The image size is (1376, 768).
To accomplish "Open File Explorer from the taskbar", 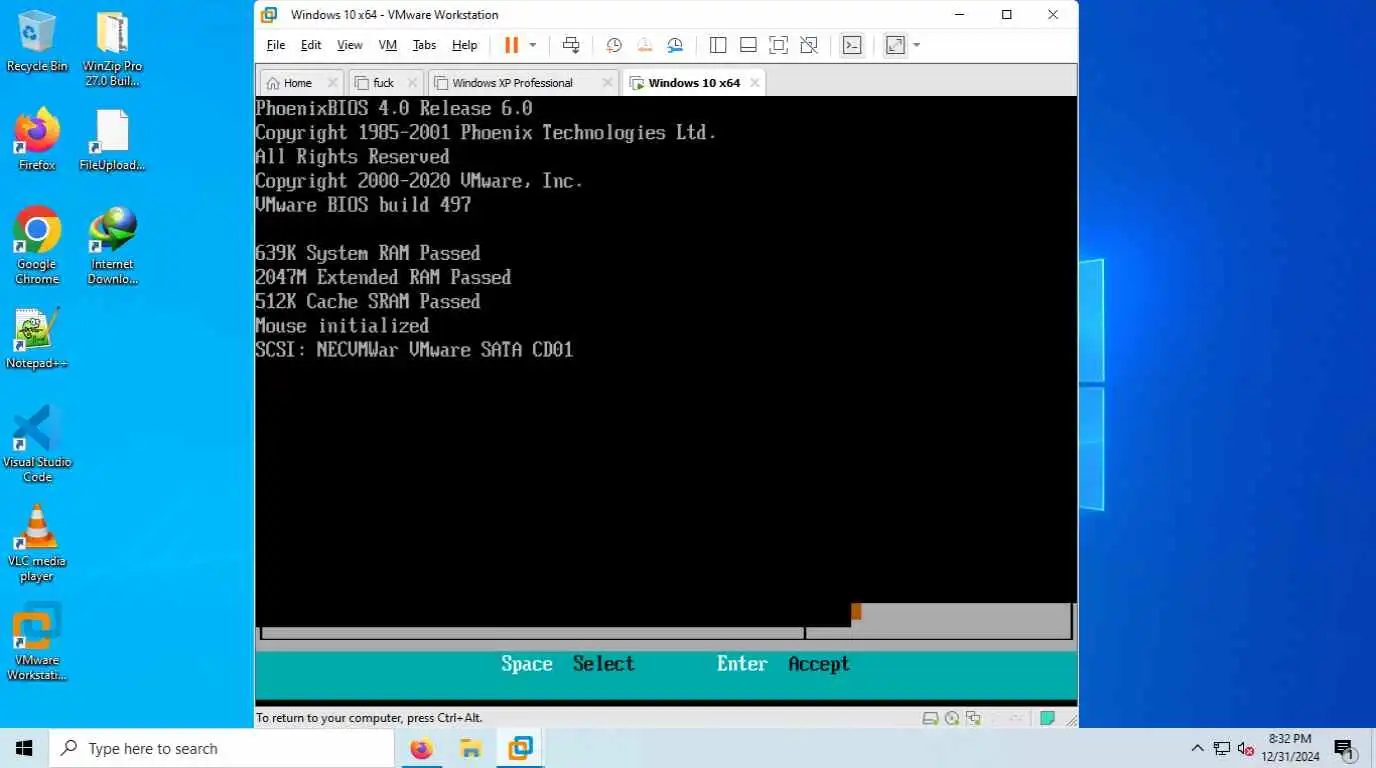I will [471, 748].
